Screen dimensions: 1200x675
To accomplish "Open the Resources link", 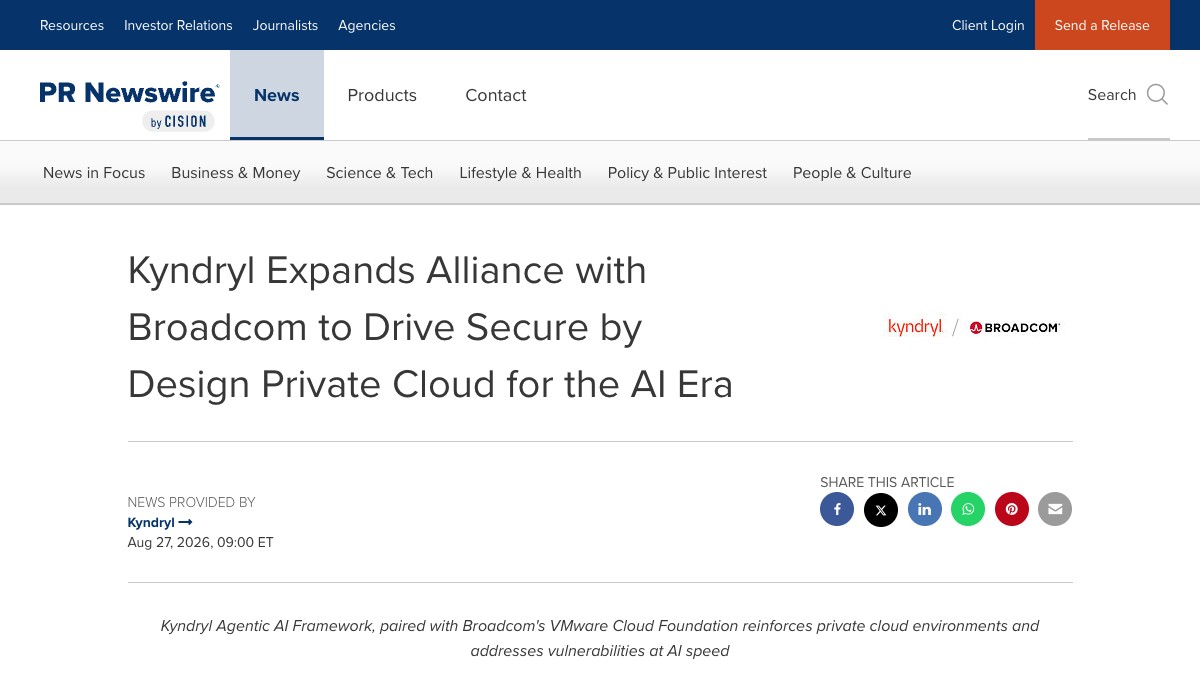I will tap(72, 25).
